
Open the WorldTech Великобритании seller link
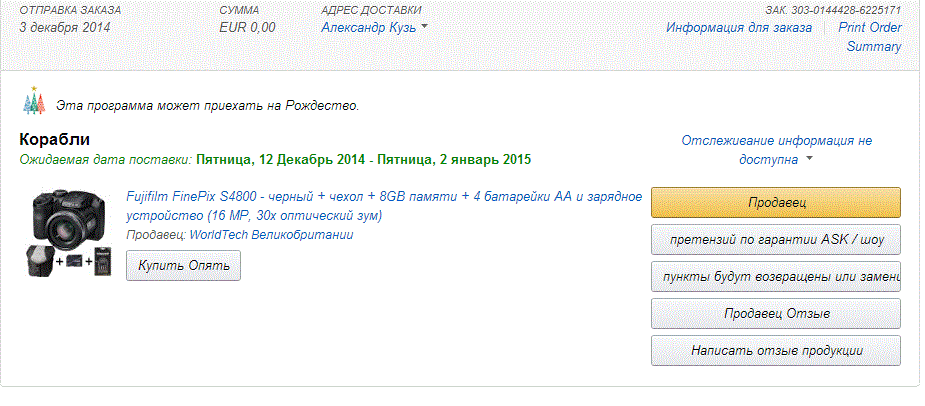(272, 235)
